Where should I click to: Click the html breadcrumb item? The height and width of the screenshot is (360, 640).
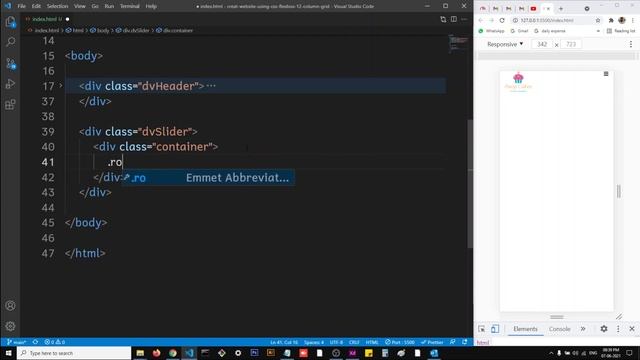[x=75, y=31]
